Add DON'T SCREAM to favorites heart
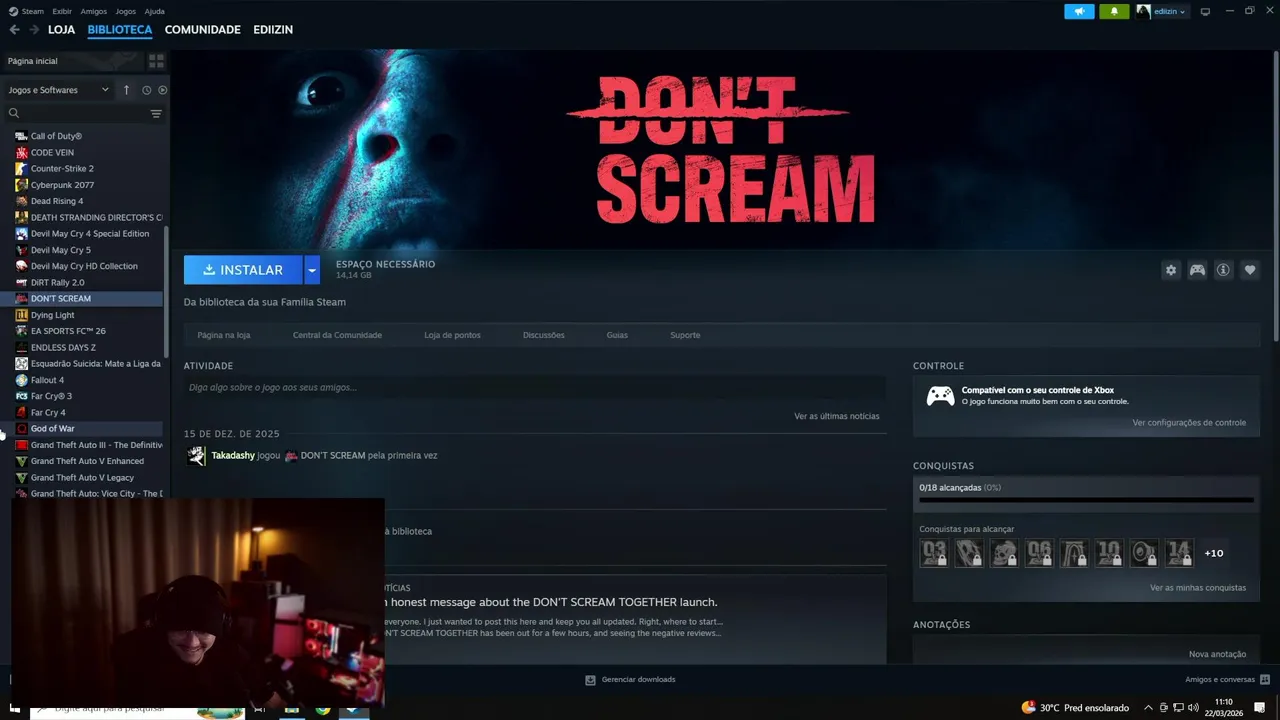This screenshot has width=1280, height=720. [x=1249, y=270]
